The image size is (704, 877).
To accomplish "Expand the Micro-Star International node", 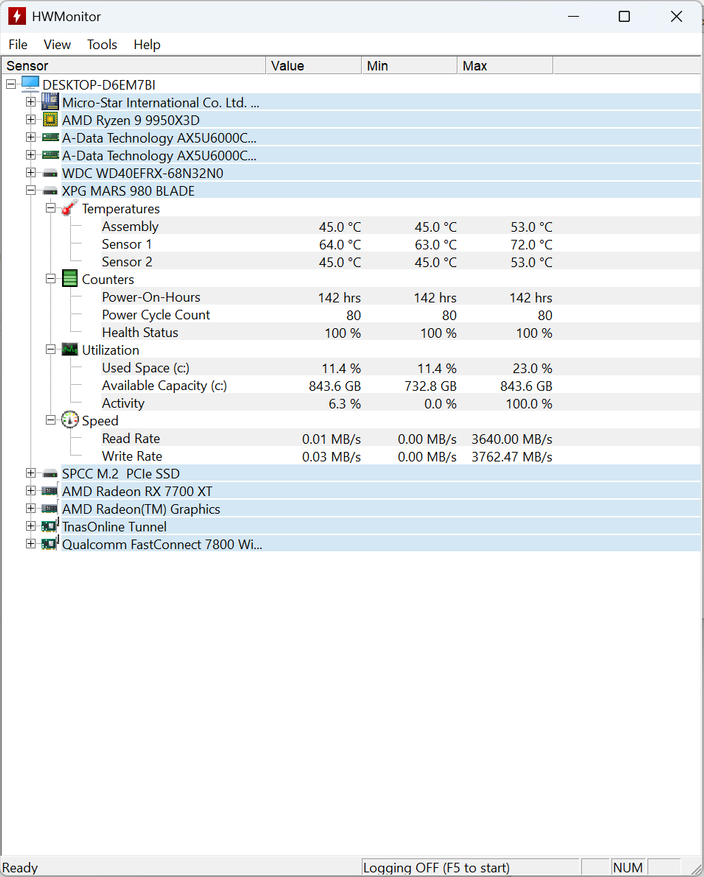I will coord(31,102).
